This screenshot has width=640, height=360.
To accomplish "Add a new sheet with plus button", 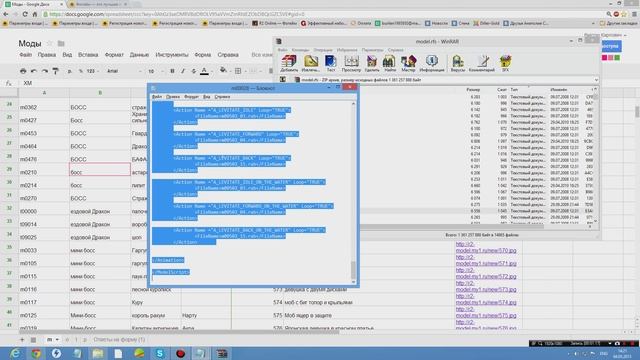I will 22,340.
